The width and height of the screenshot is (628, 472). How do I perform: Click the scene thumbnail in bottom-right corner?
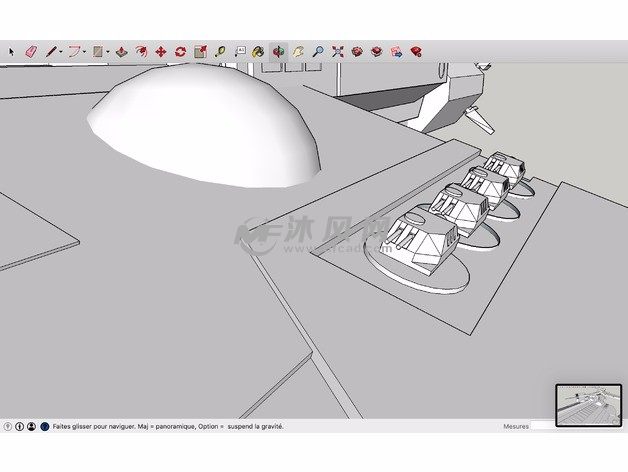coord(587,405)
